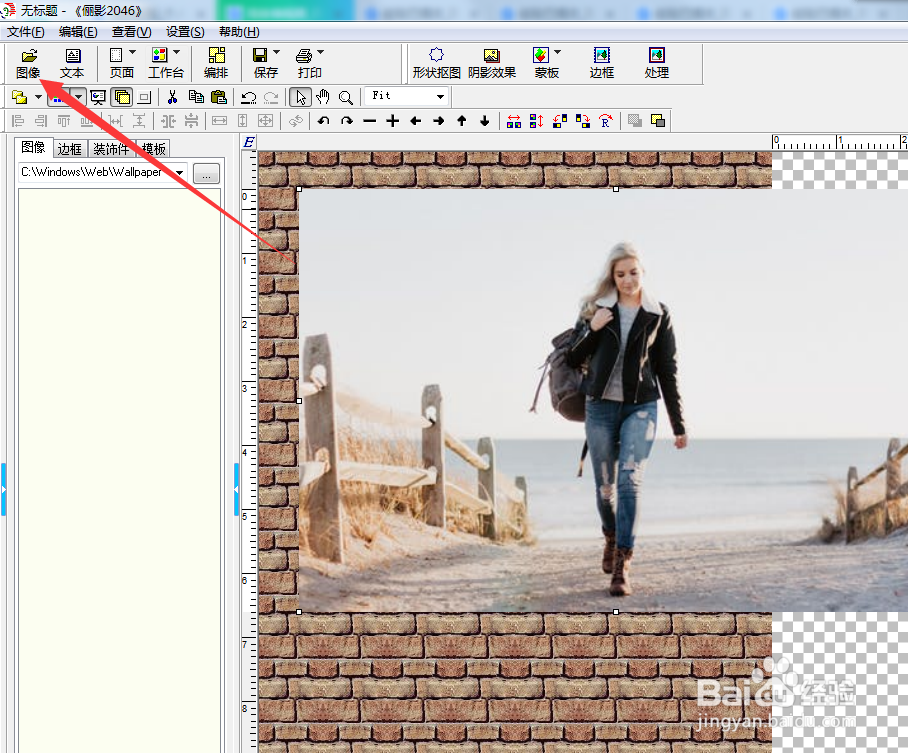The height and width of the screenshot is (753, 908).
Task: Expand the 保存 dropdown arrow
Action: tap(276, 52)
